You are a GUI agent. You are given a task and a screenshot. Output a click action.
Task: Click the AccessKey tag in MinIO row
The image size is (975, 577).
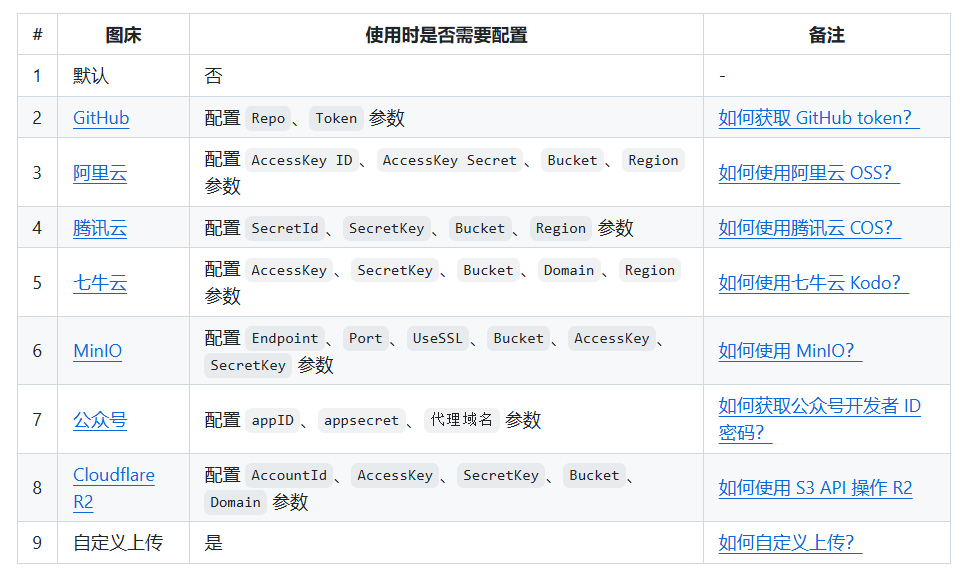point(611,338)
